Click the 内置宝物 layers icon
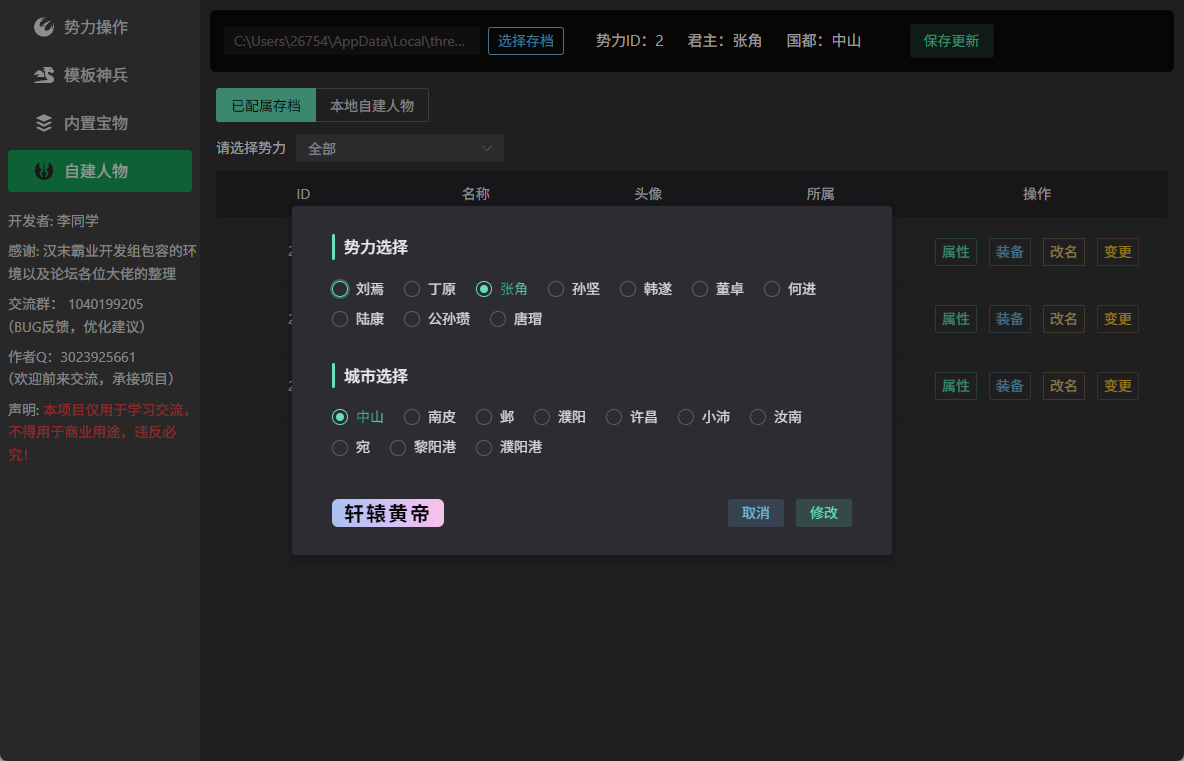This screenshot has height=761, width=1184. click(x=44, y=123)
